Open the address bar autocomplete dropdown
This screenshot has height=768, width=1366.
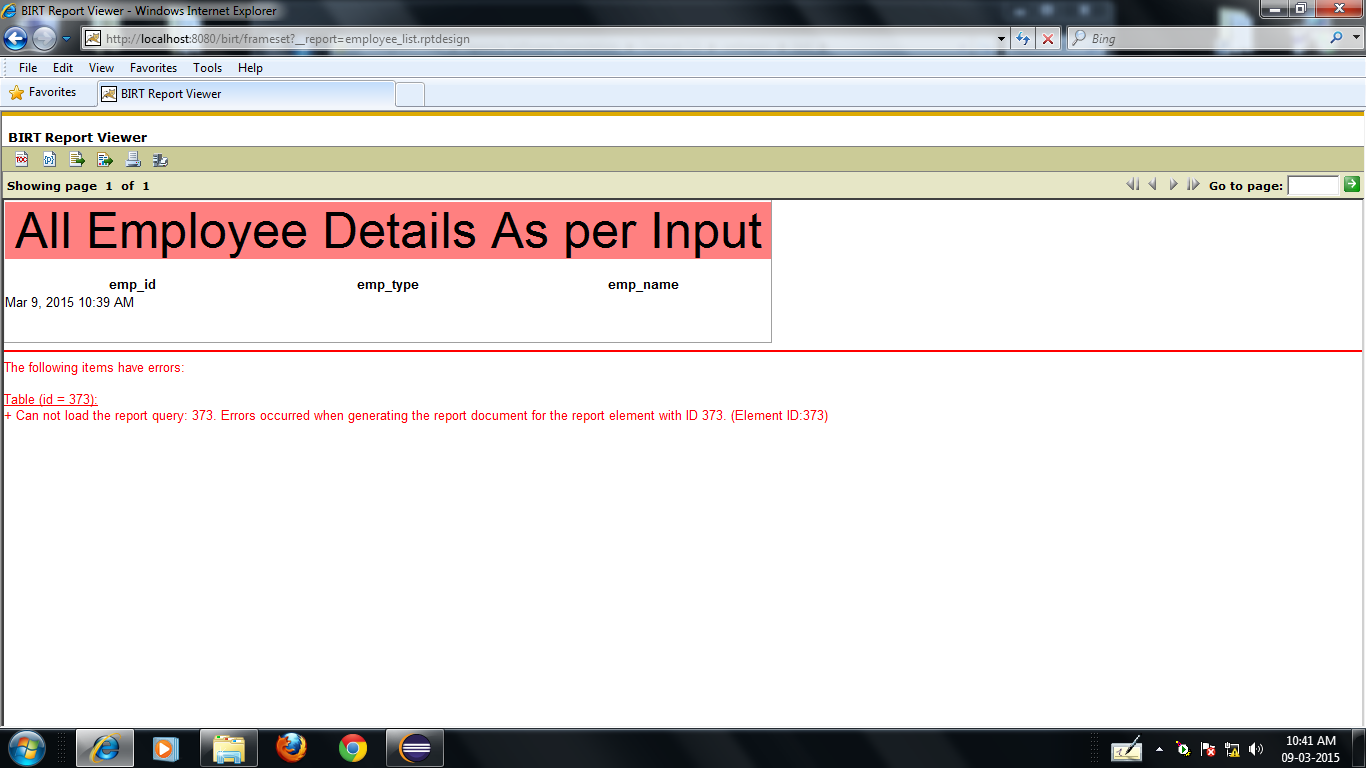[1002, 39]
